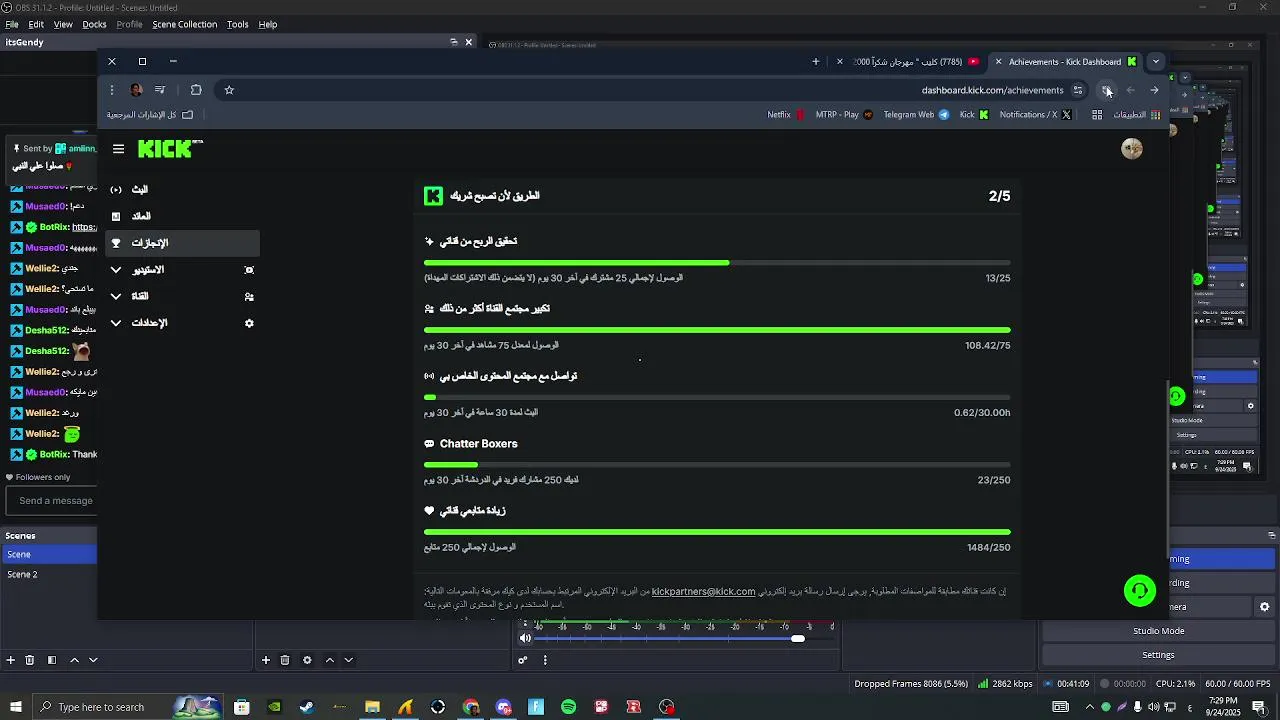Open the Chrome extensions puzzle icon
1280x720 pixels.
pyautogui.click(x=196, y=90)
